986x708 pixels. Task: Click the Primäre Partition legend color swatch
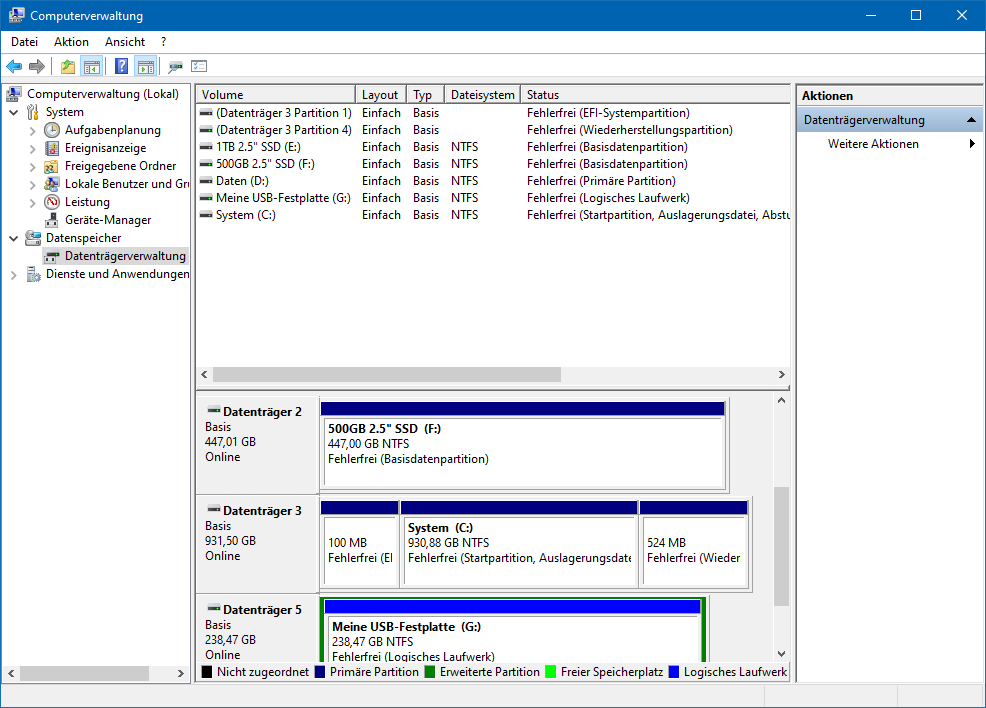pos(319,672)
